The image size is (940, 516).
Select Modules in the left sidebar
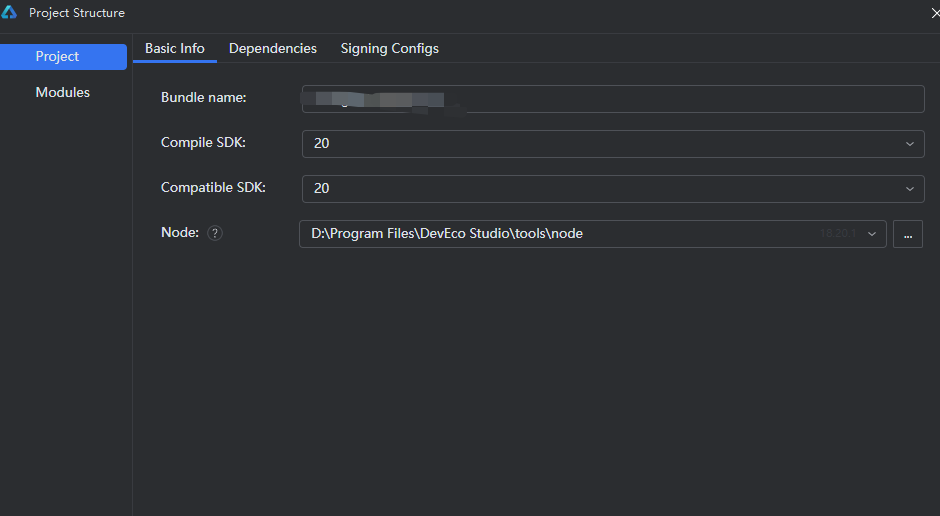63,93
